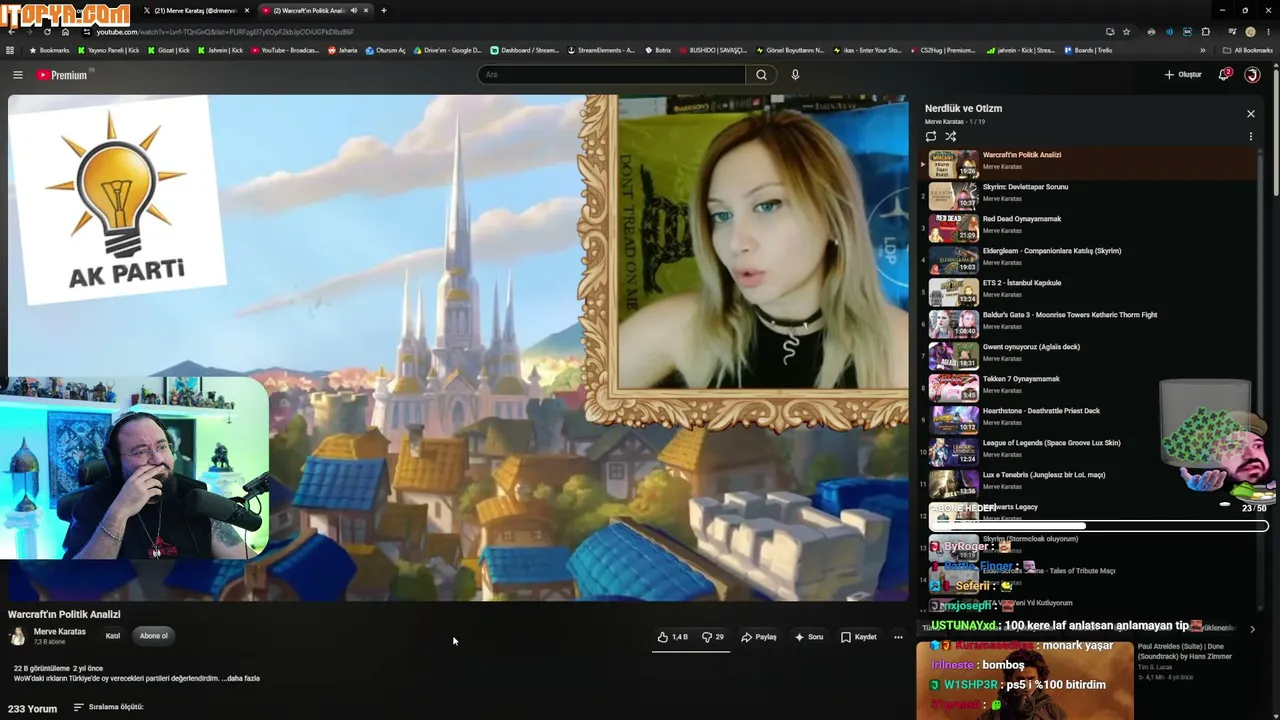Expand description with ...daha fazla
The height and width of the screenshot is (720, 1280).
tap(240, 679)
